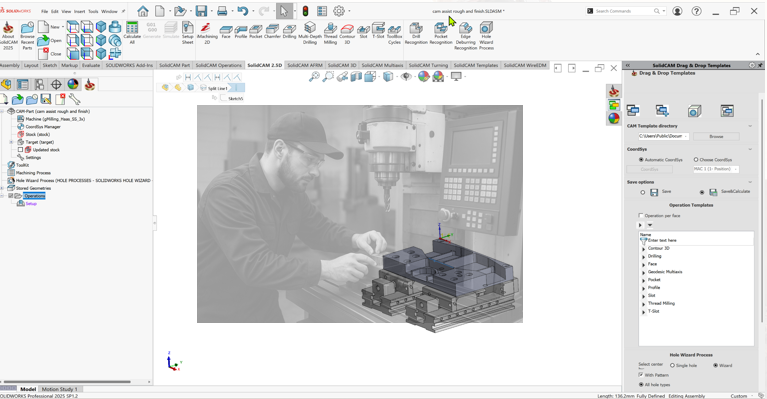Image resolution: width=767 pixels, height=399 pixels.
Task: Click Calculate All in ribbon
Action: (x=132, y=33)
